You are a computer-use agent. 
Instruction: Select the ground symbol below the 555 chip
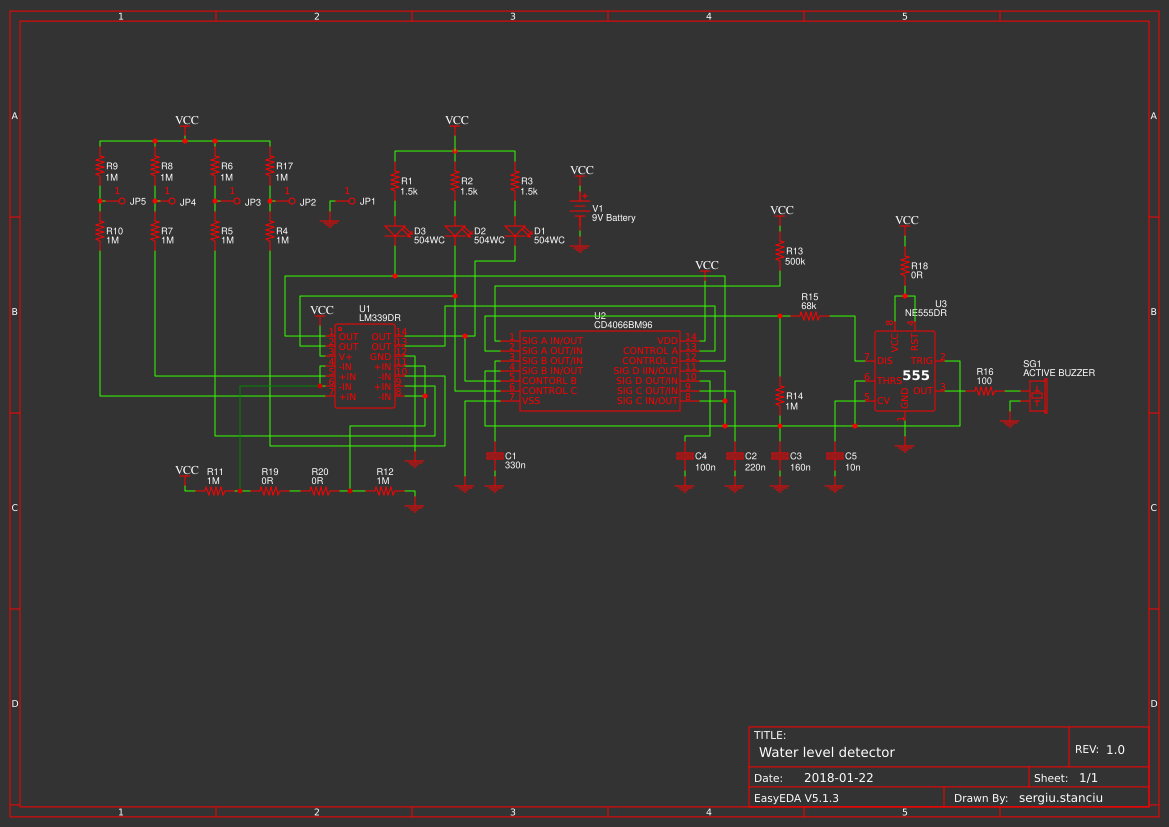(904, 448)
